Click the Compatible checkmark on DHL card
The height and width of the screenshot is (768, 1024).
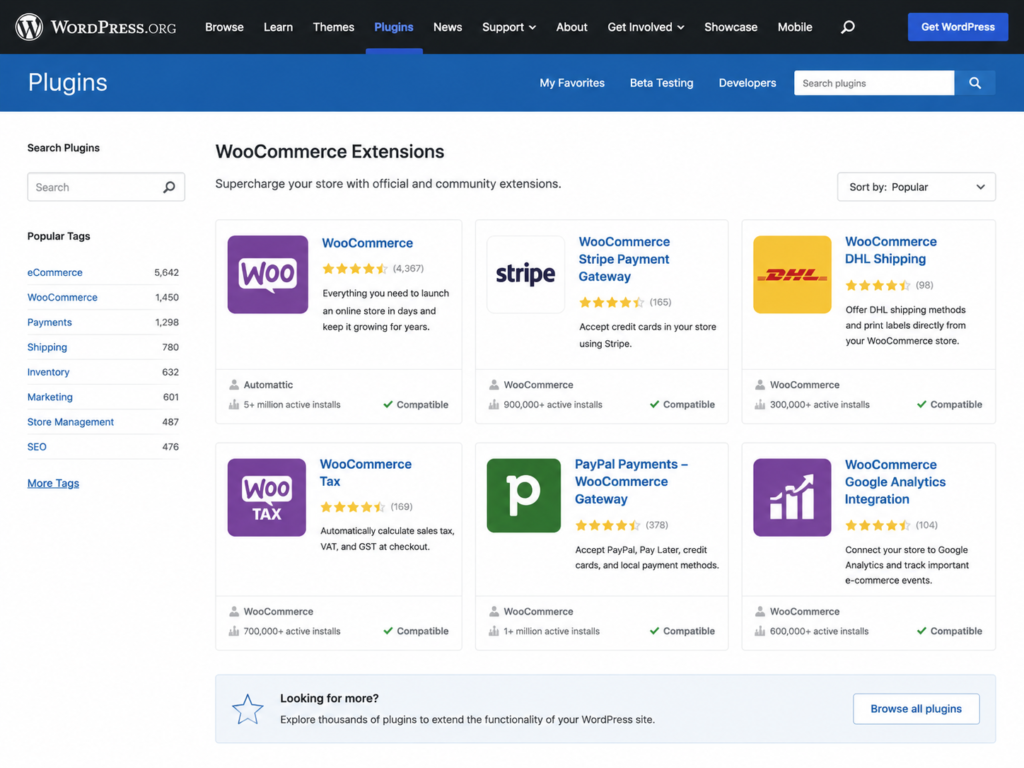(x=921, y=405)
